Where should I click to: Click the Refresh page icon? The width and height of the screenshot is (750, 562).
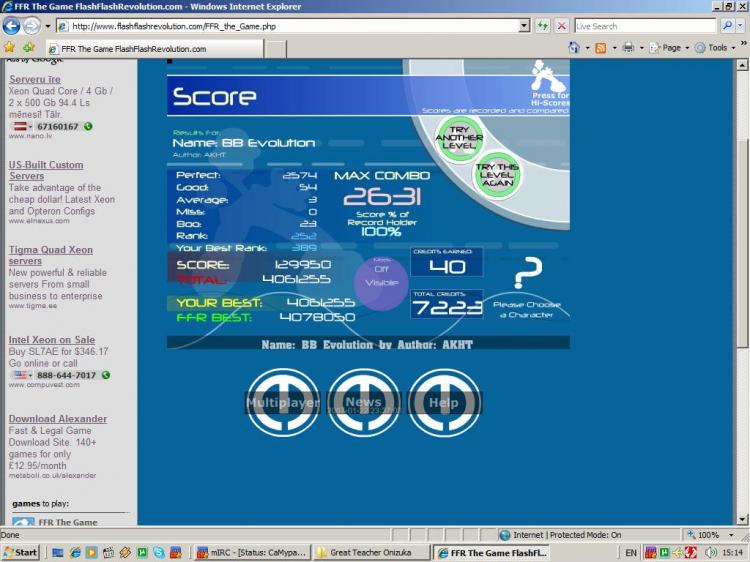point(543,25)
